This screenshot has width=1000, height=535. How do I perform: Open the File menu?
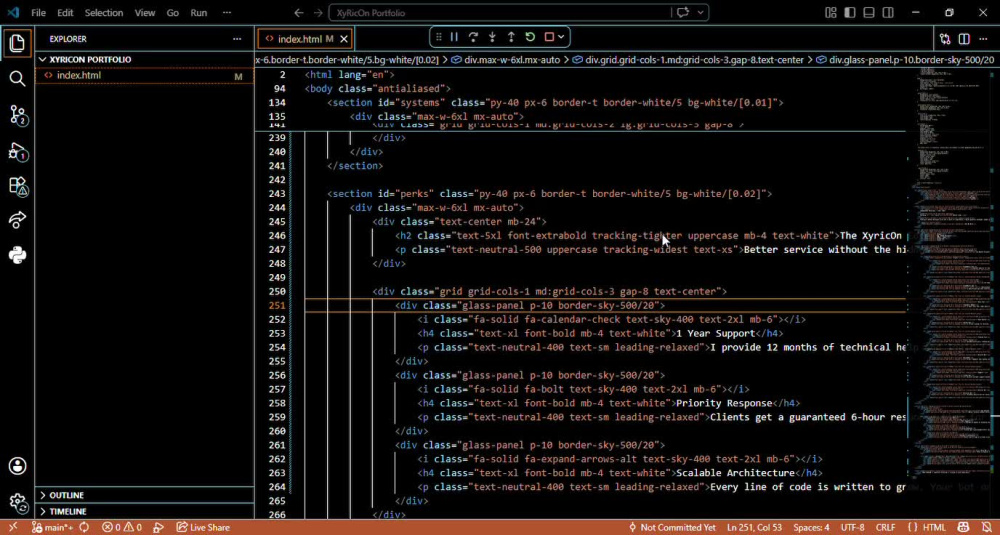tap(38, 13)
